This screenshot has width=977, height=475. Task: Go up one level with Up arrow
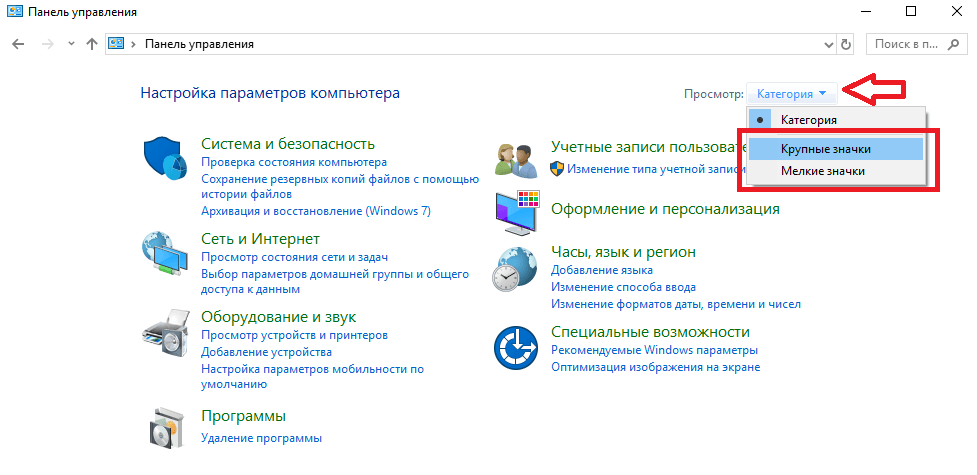coord(92,45)
